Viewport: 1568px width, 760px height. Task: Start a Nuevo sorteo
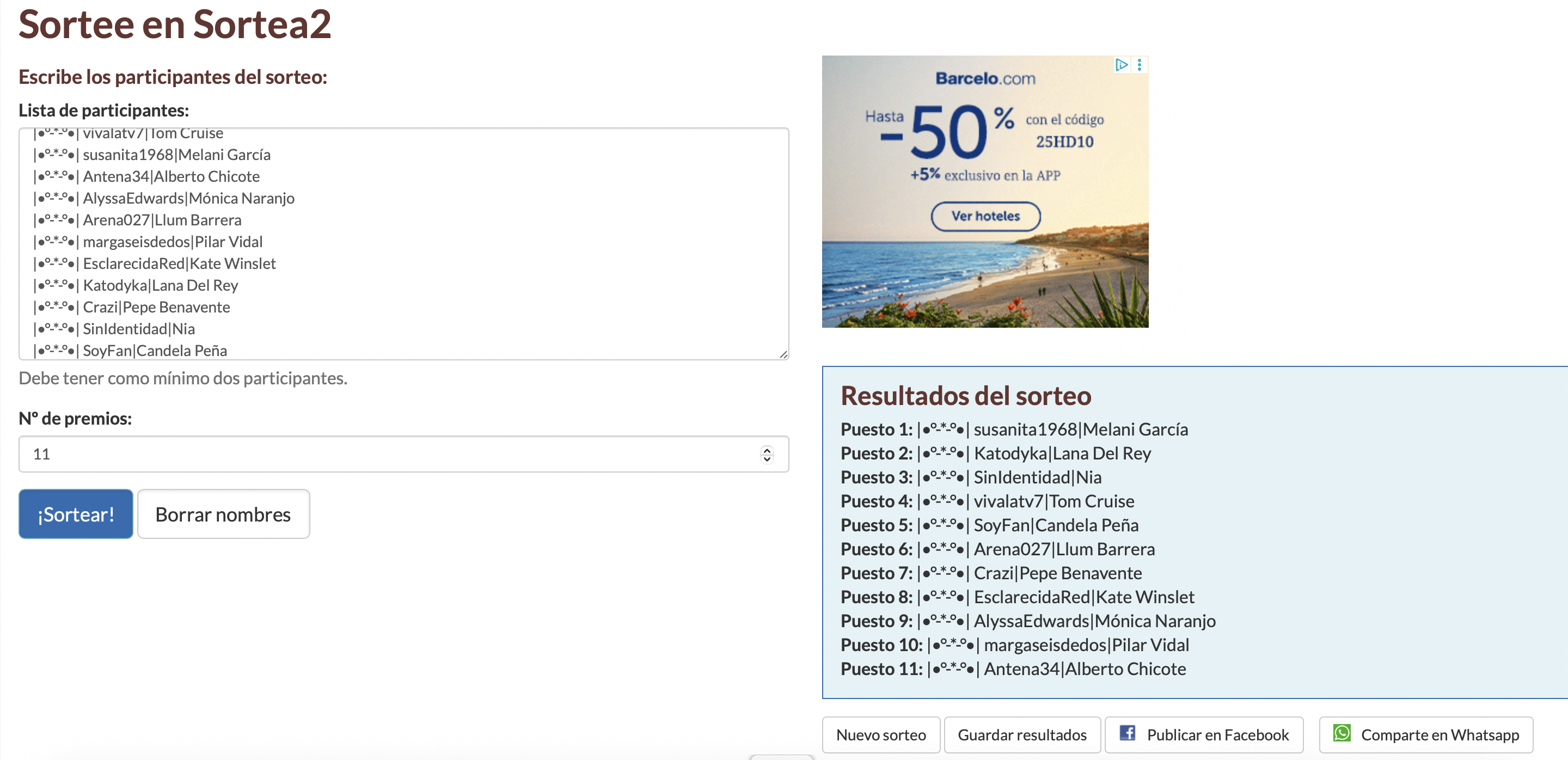tap(880, 735)
